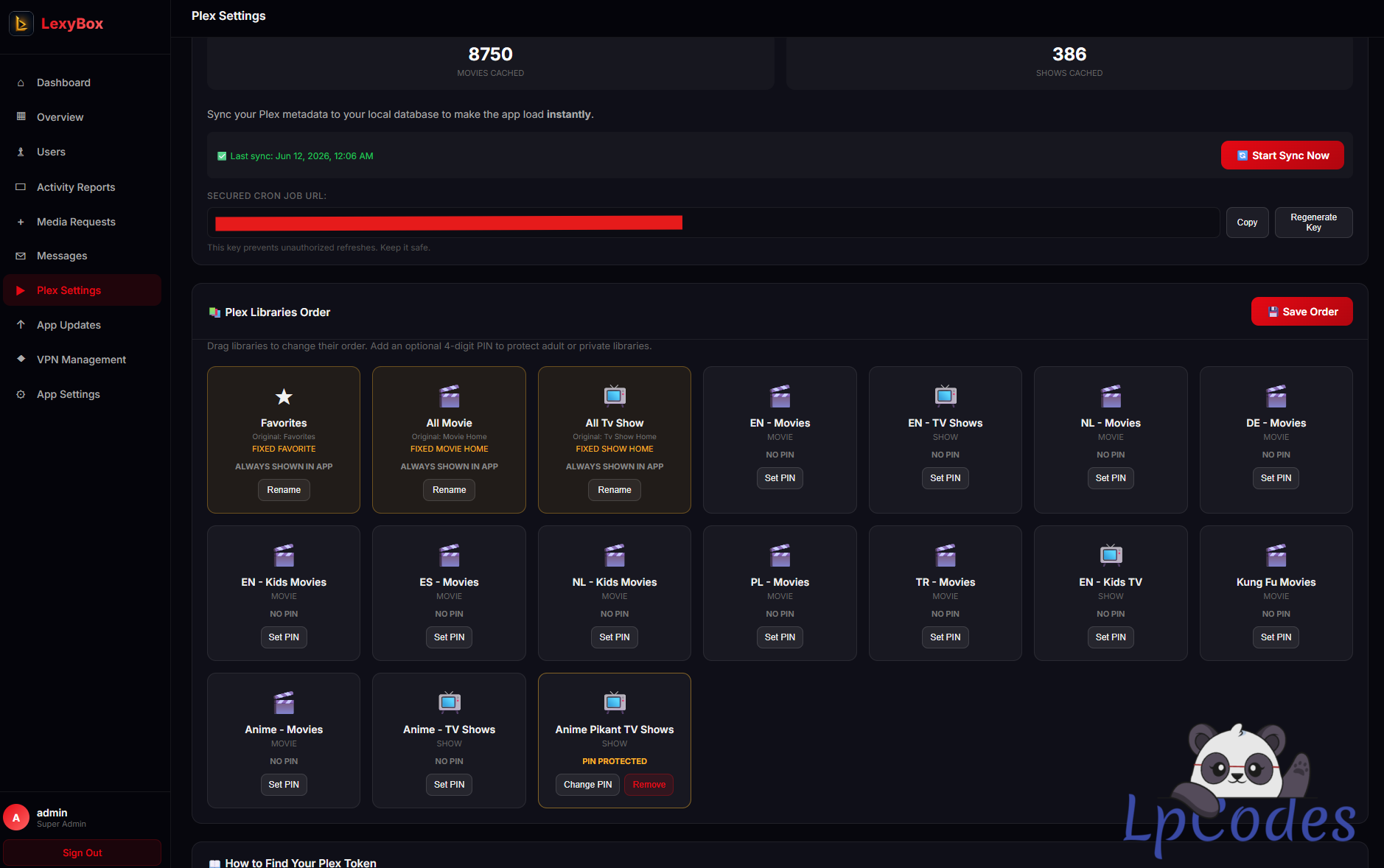Click the EN - TV Shows television icon

pos(946,396)
